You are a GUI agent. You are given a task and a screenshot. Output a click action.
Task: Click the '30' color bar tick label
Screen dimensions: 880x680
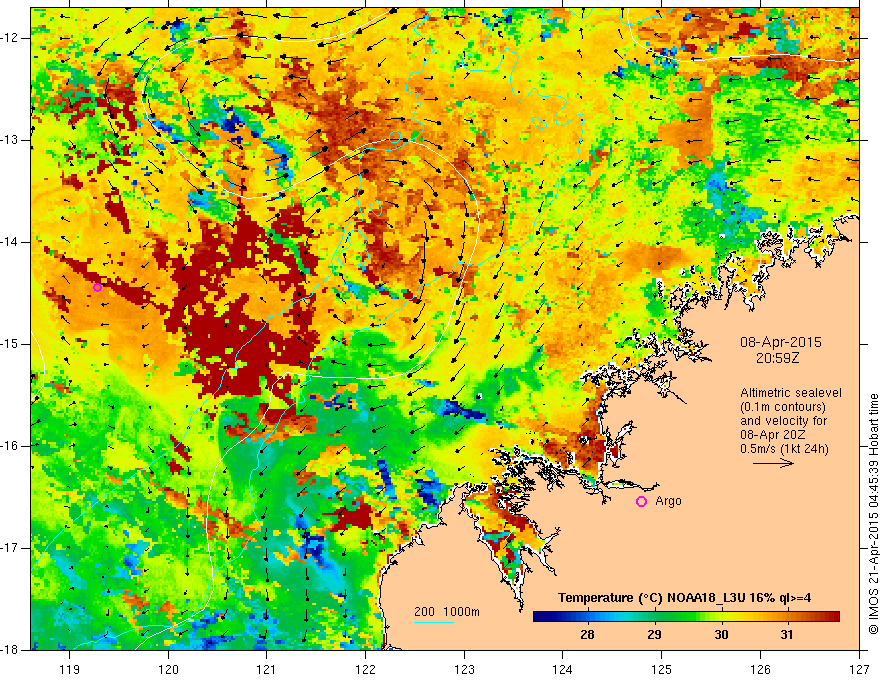pyautogui.click(x=721, y=635)
